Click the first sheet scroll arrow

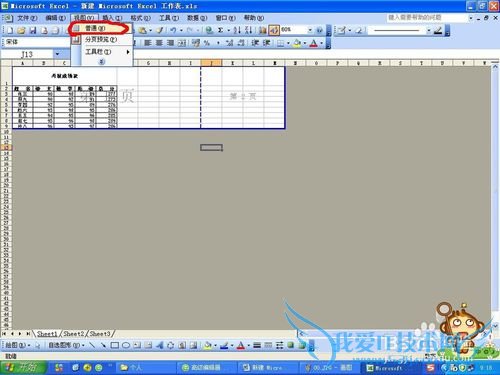tap(4, 333)
